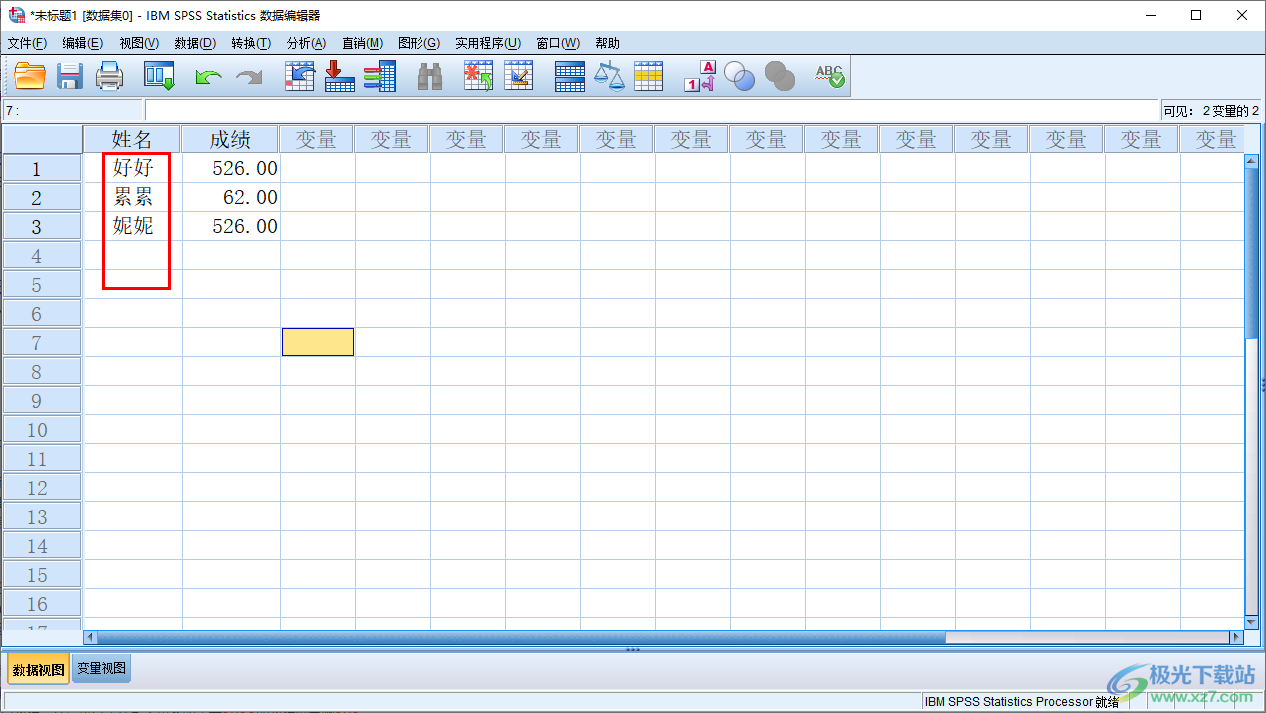Click the Show all variables icon
This screenshot has width=1266, height=713.
780,76
